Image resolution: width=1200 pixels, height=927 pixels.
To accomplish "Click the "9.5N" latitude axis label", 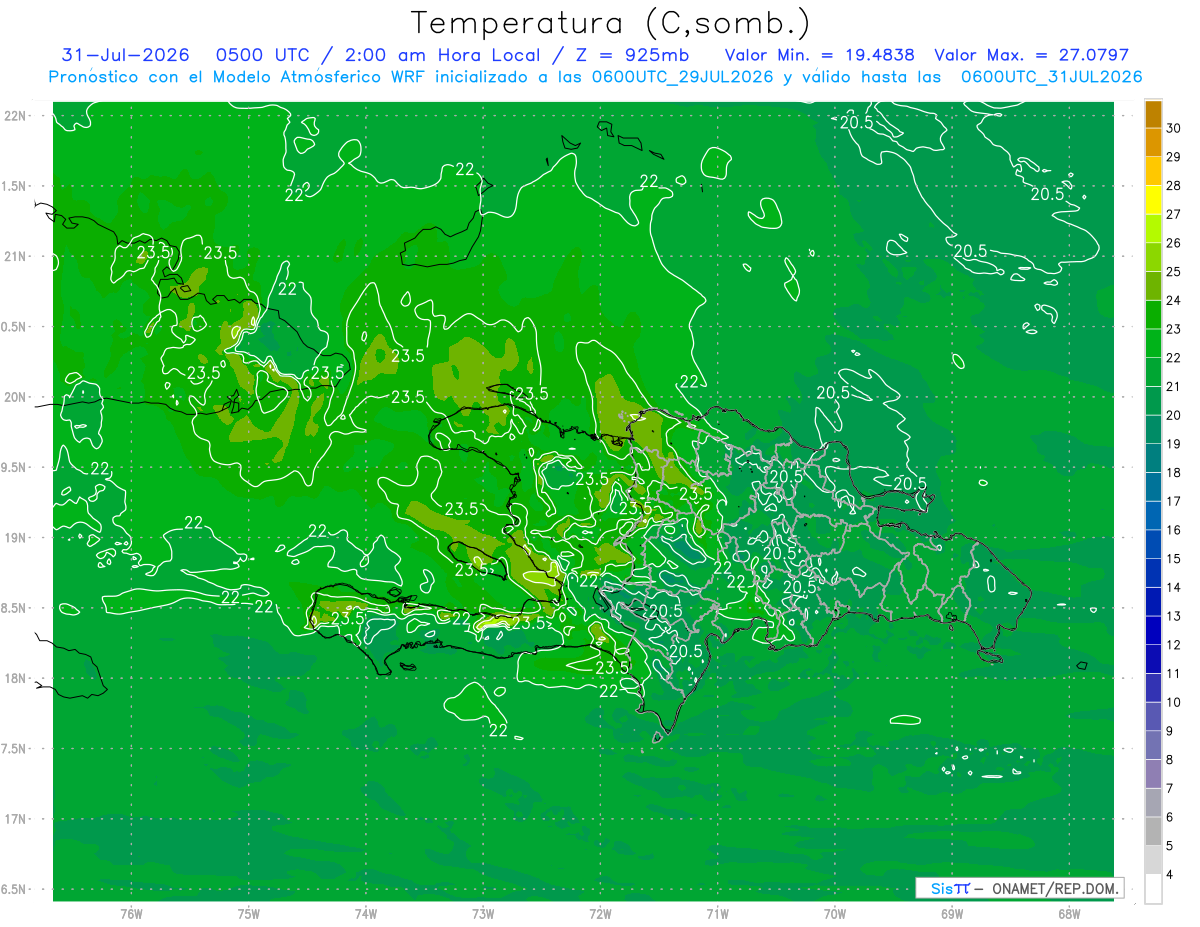I will 15,468.
